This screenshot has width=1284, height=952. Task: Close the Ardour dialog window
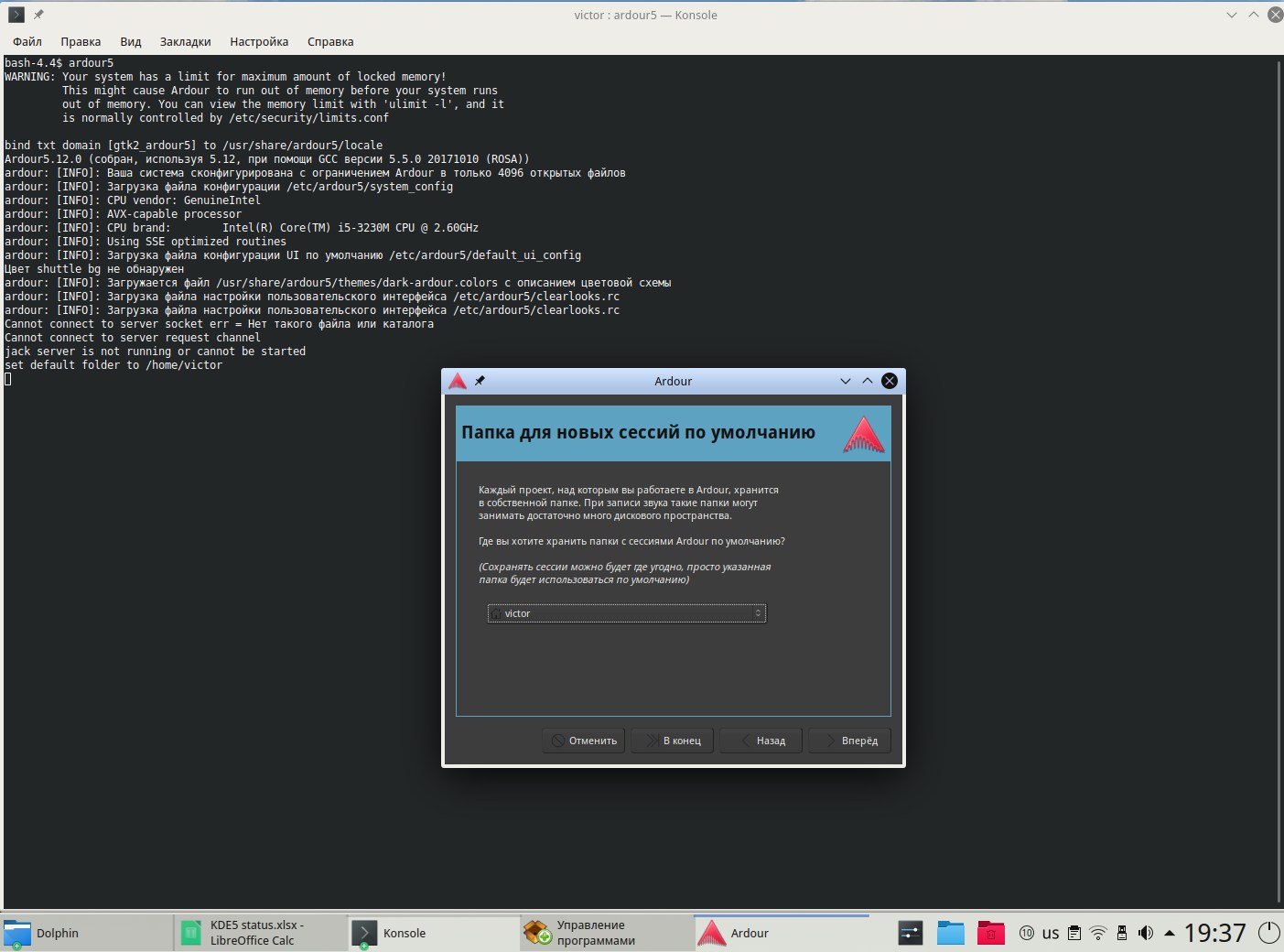coord(890,381)
